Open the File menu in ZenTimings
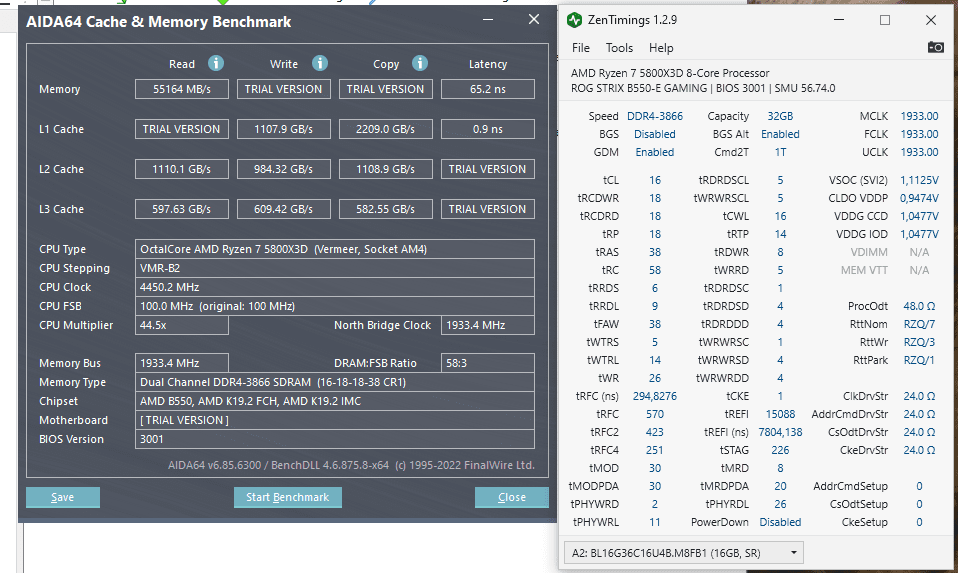 click(580, 48)
